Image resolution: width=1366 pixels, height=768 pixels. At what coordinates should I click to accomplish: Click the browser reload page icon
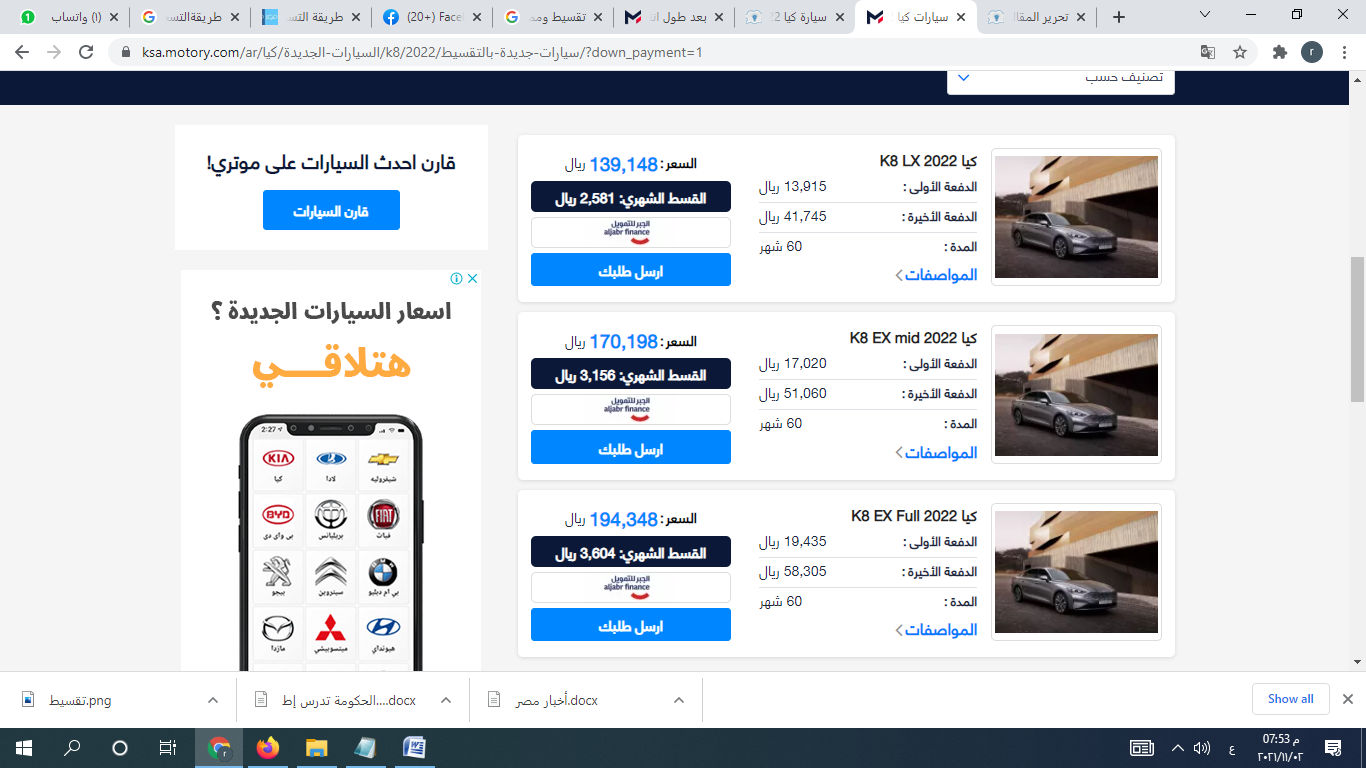point(86,52)
